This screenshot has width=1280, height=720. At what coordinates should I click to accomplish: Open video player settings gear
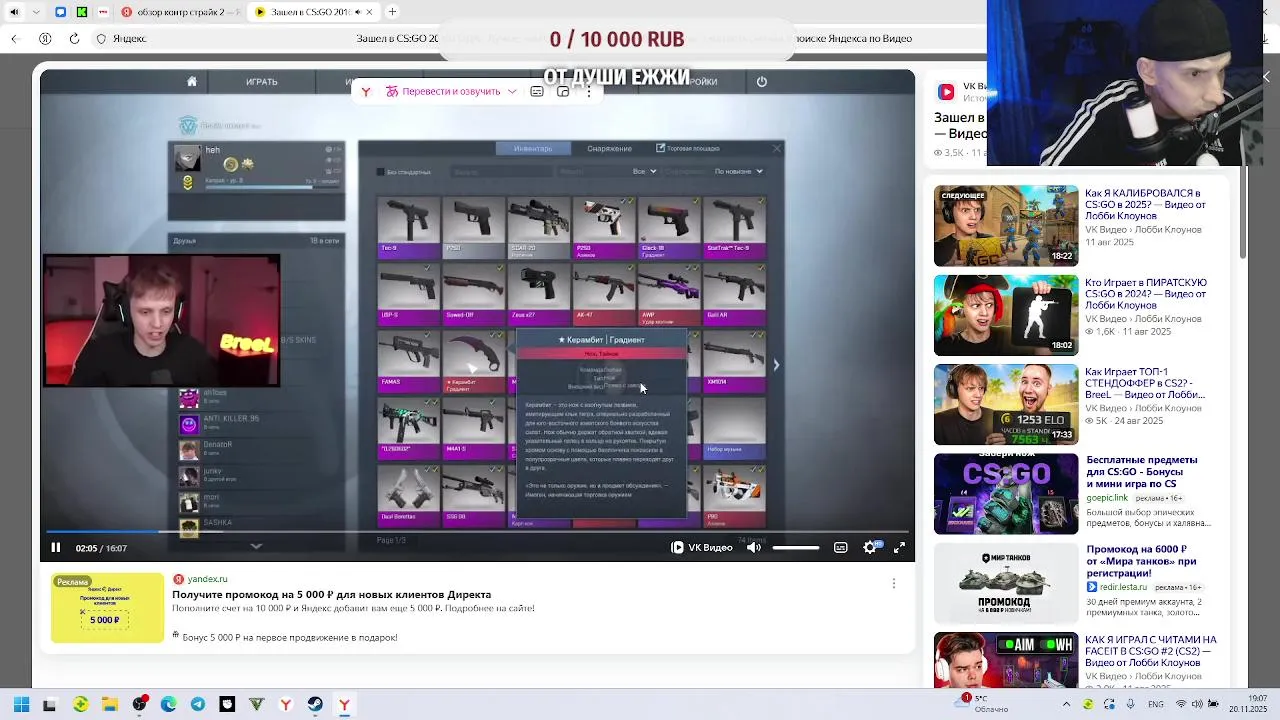pos(870,548)
